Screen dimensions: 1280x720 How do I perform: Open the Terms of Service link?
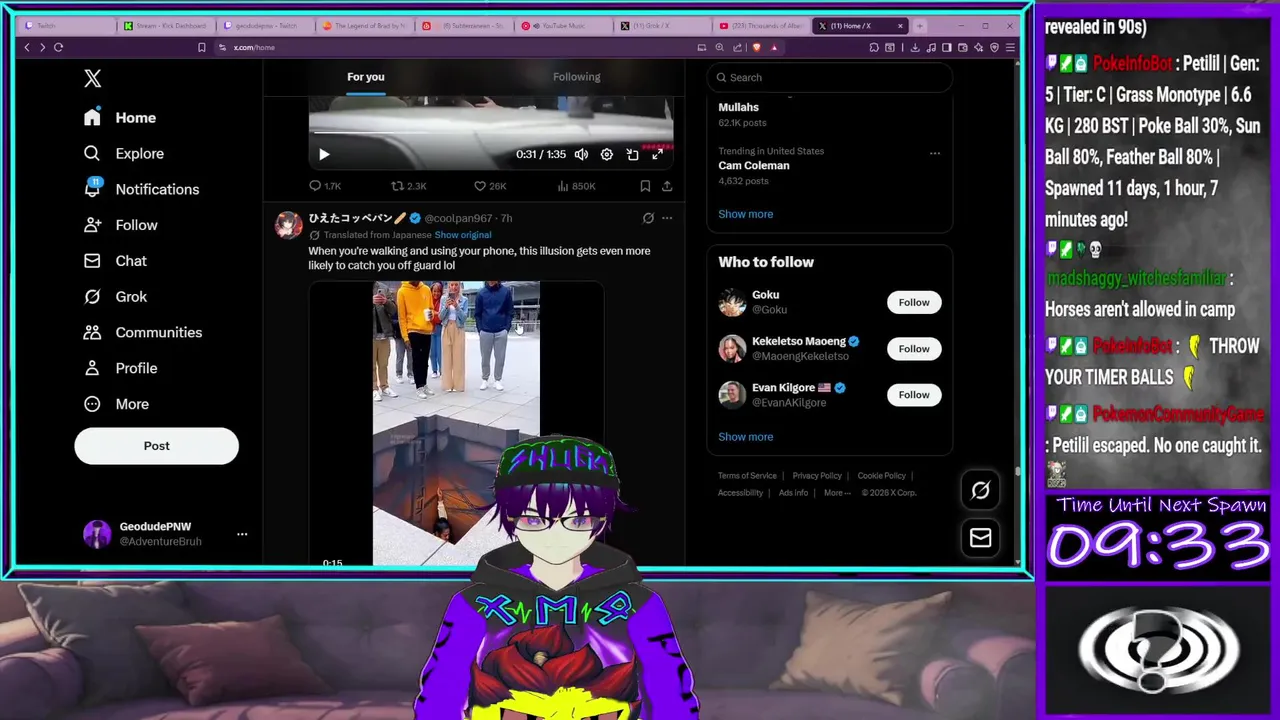point(747,476)
